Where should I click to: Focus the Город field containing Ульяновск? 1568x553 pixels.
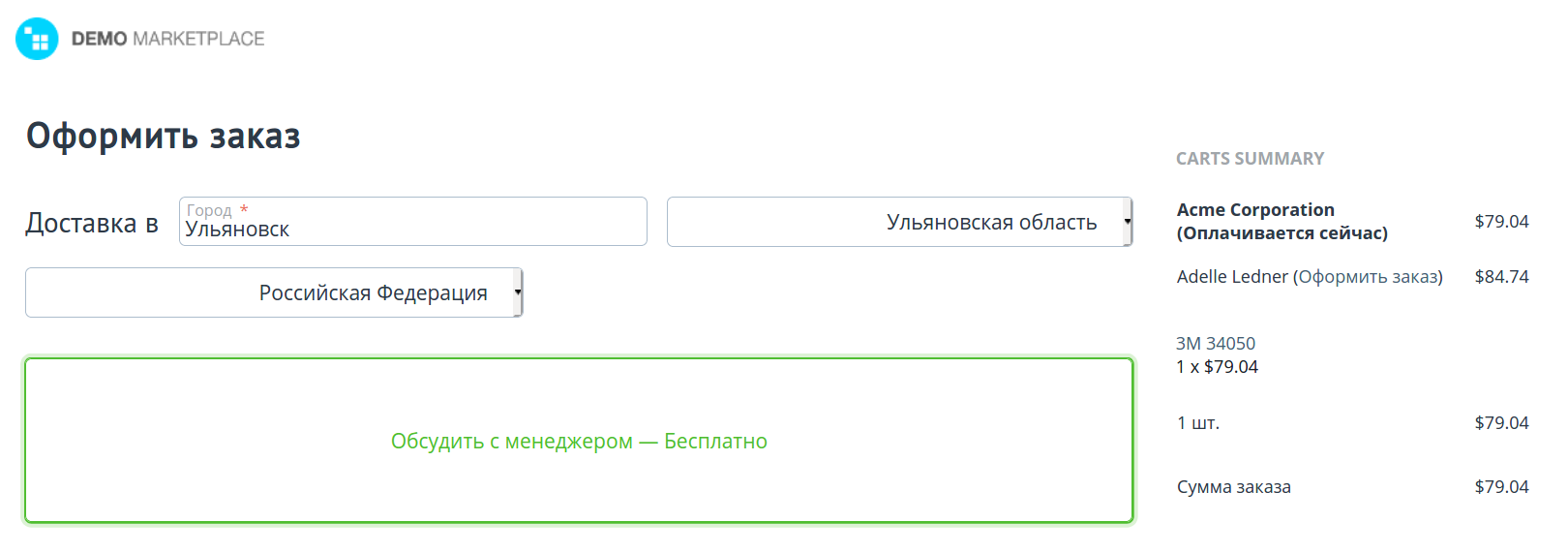click(x=412, y=229)
